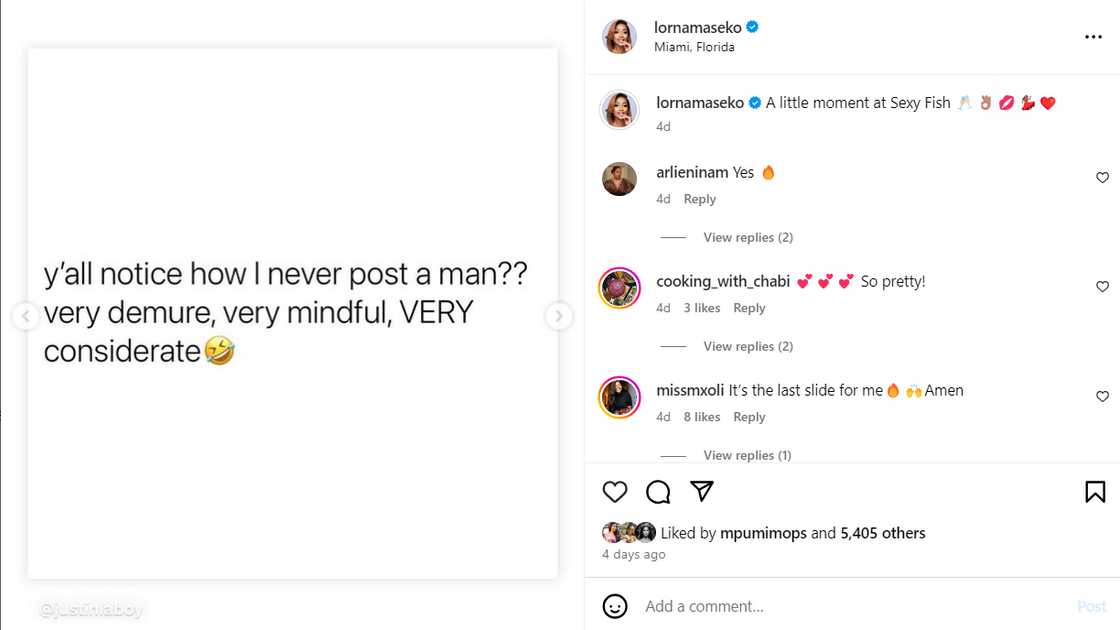Viewport: 1120px width, 630px height.
Task: Click the verified badge next to lornamaseko
Action: pyautogui.click(x=751, y=27)
